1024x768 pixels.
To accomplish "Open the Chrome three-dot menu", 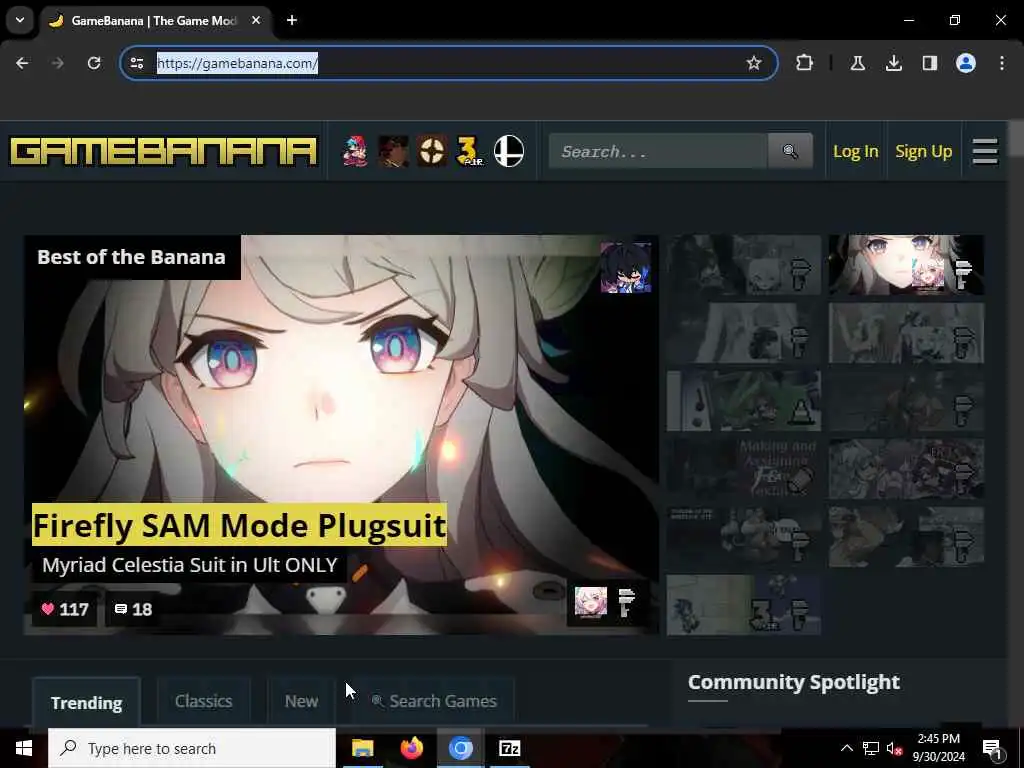I will click(1002, 63).
